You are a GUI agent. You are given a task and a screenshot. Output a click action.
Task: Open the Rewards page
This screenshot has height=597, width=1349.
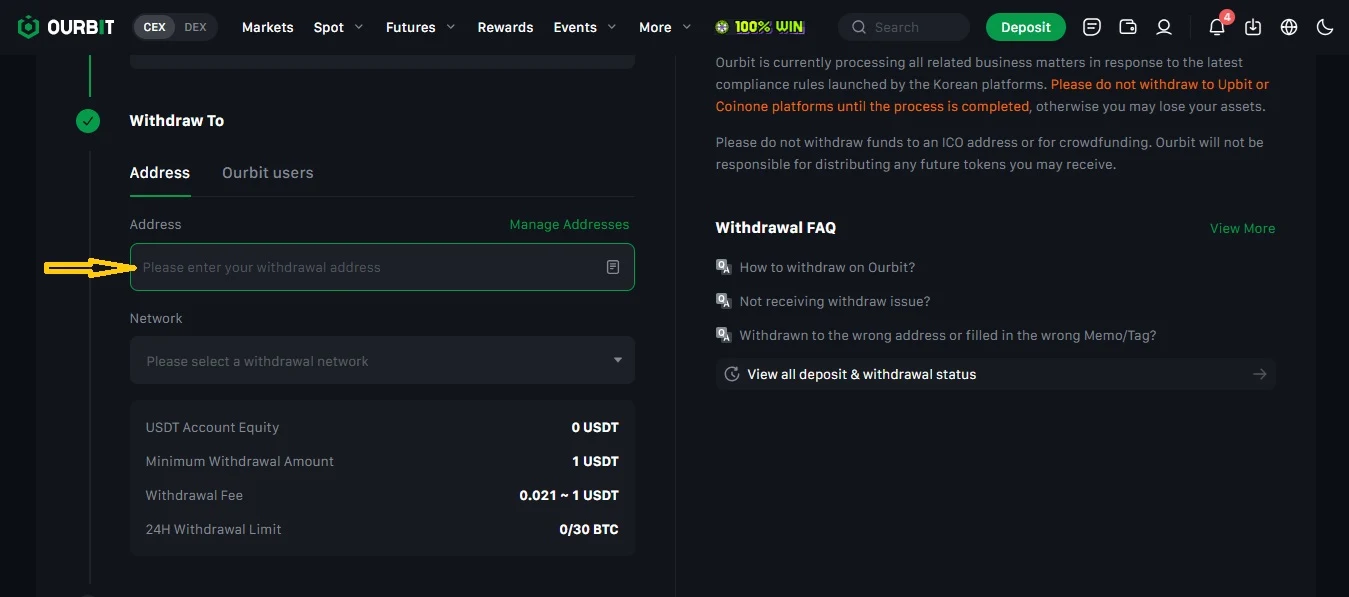(x=505, y=27)
